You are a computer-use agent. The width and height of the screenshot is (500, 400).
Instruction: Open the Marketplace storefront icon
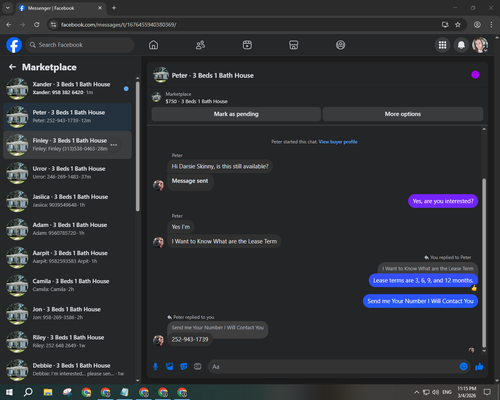coord(294,45)
